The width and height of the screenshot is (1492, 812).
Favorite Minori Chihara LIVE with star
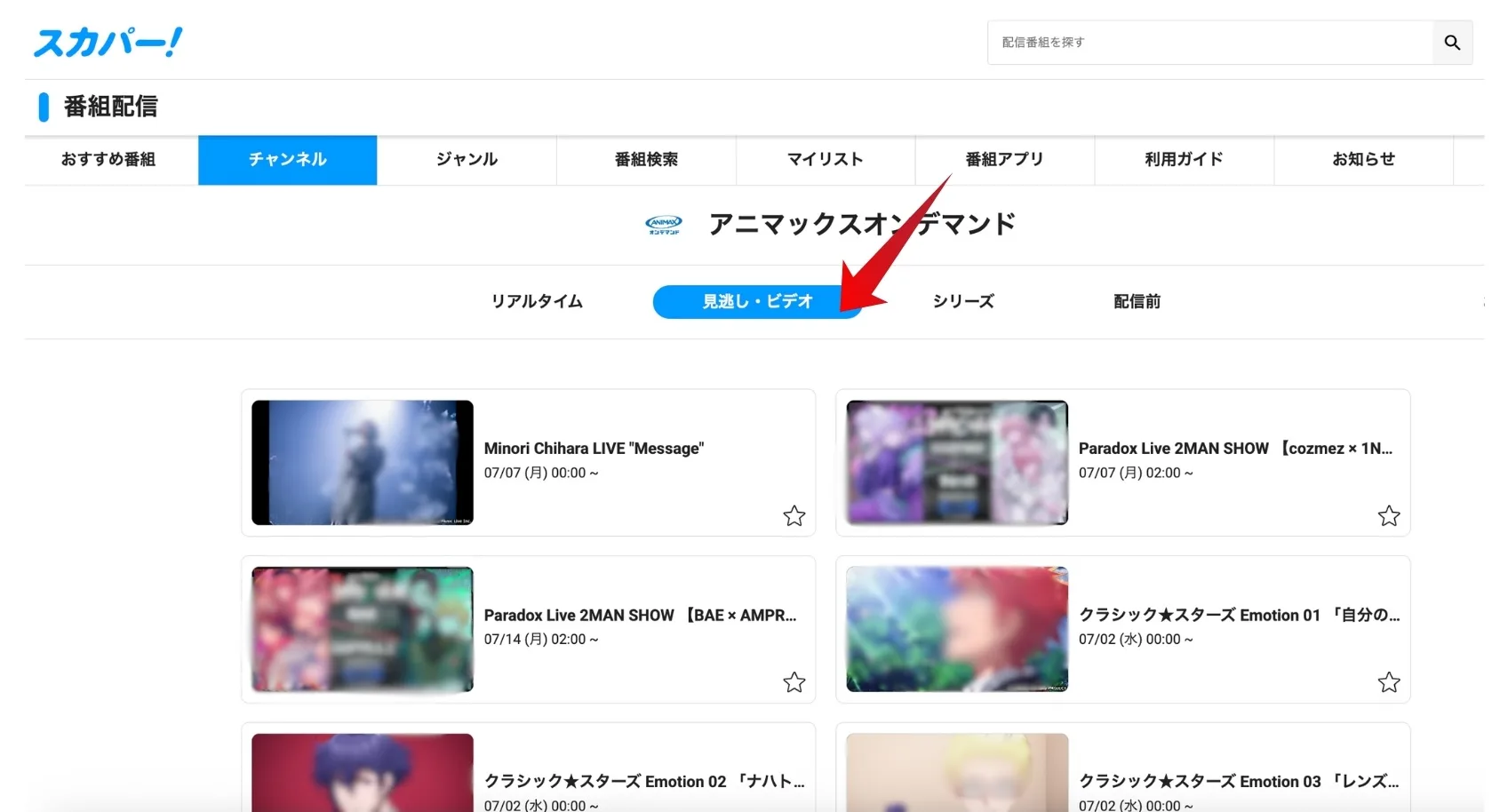click(x=794, y=516)
